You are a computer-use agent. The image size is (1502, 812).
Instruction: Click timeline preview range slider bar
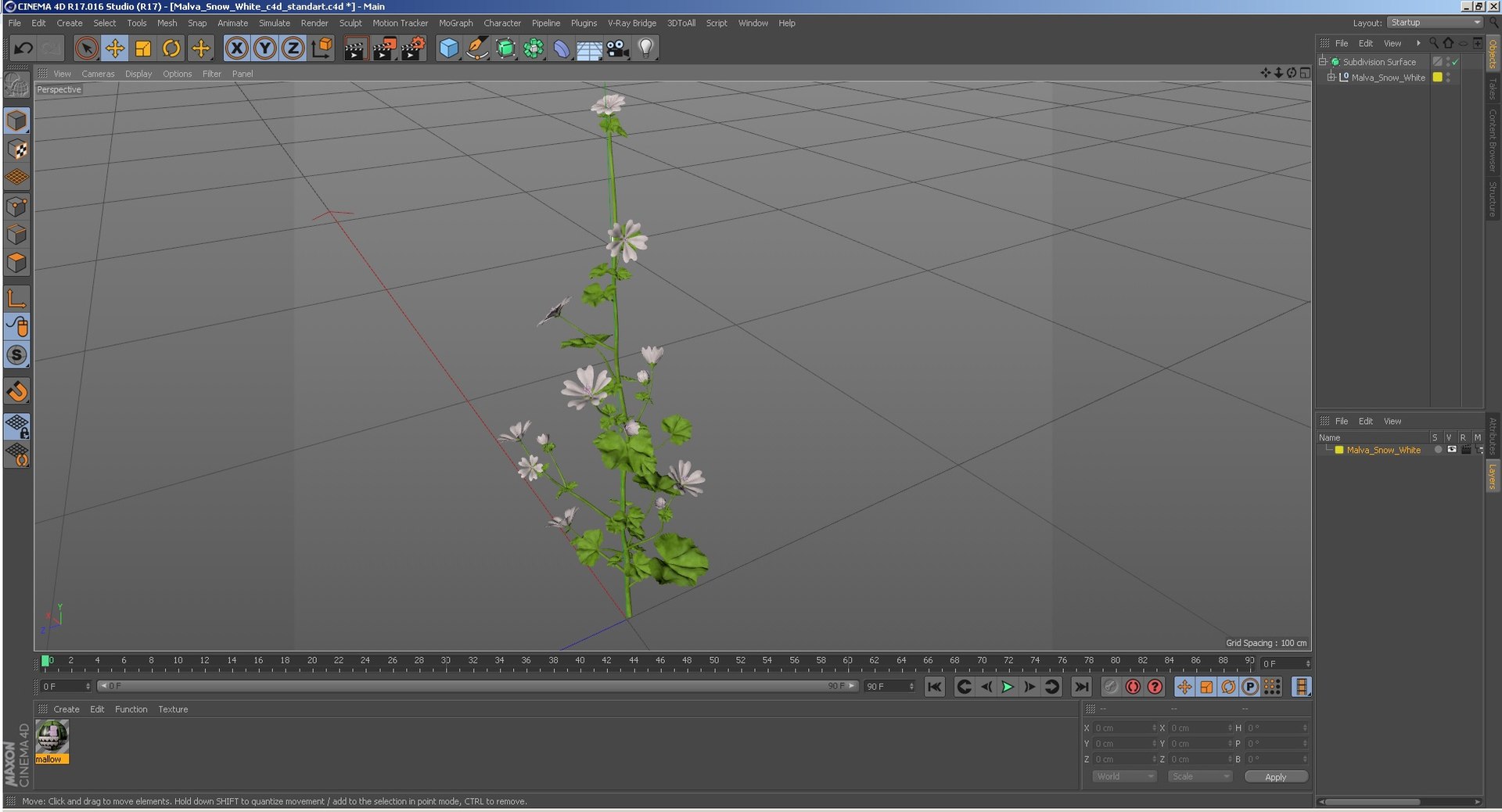click(x=477, y=686)
